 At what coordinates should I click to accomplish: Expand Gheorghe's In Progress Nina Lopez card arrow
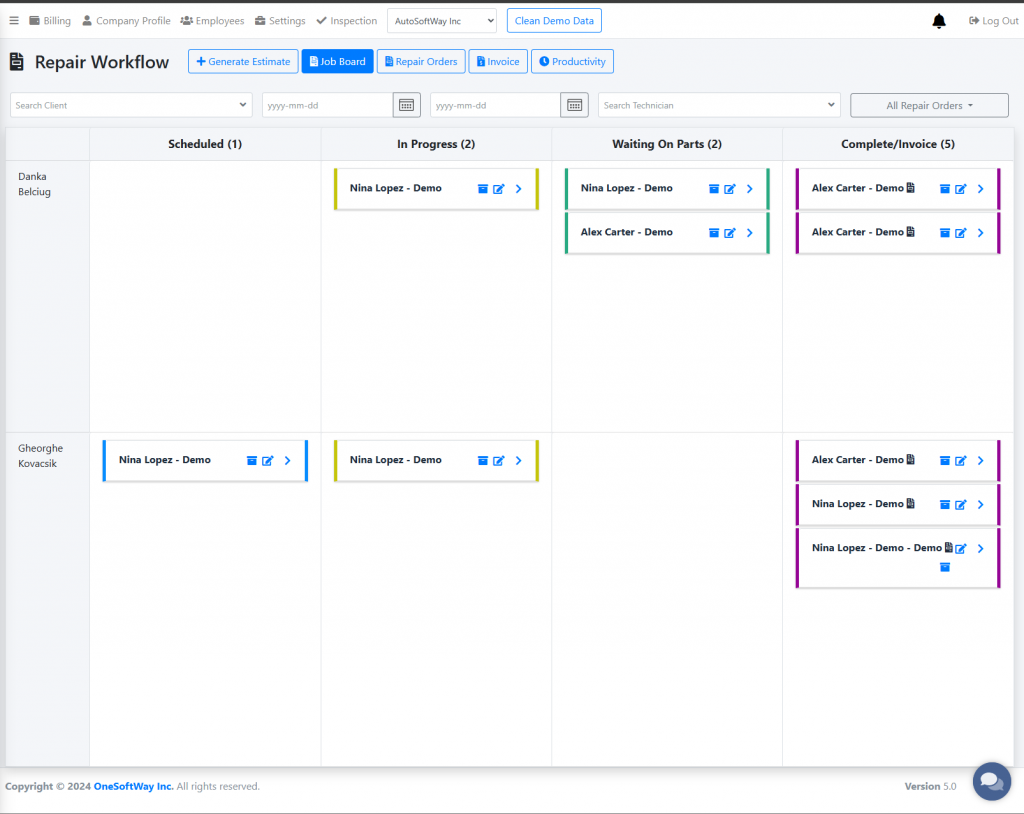(x=518, y=461)
